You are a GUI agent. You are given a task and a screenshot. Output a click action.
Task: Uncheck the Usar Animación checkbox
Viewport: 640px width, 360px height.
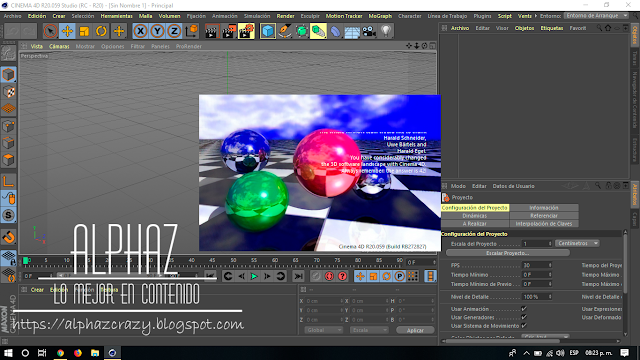pyautogui.click(x=524, y=309)
